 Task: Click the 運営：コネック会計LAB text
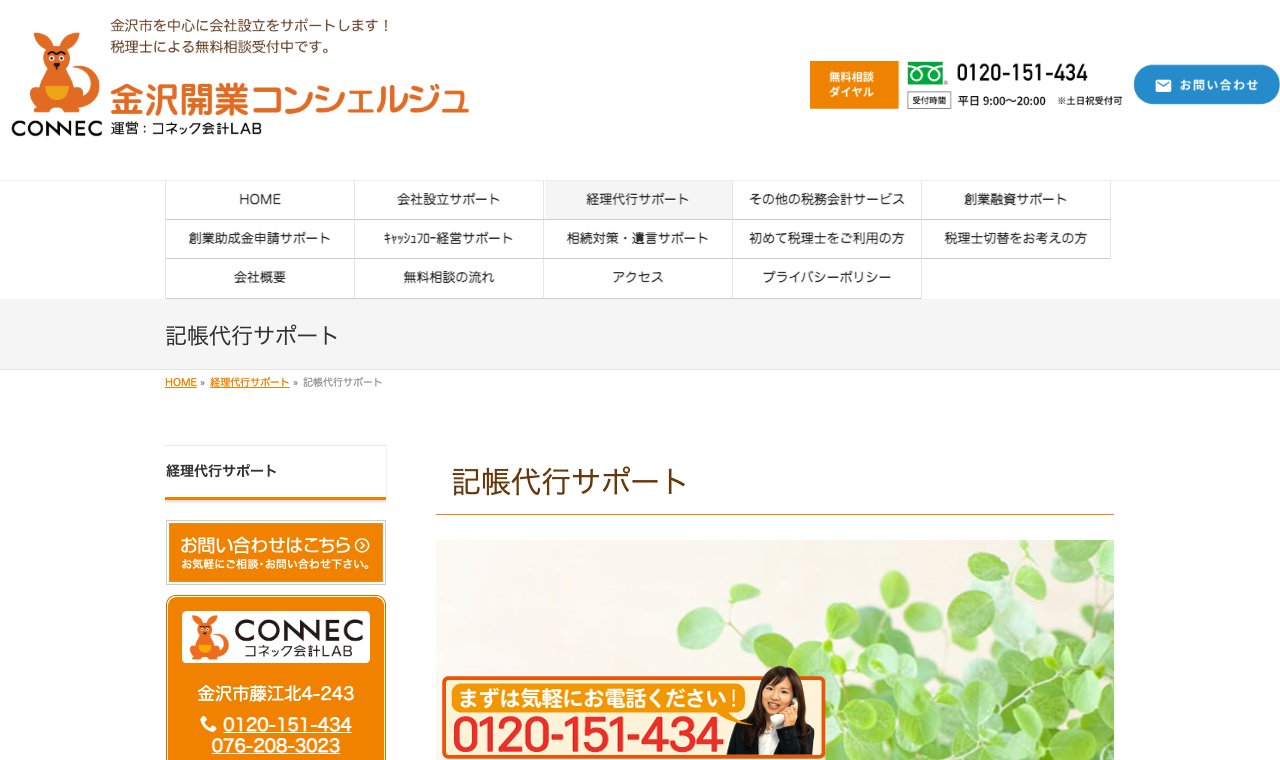coord(186,128)
